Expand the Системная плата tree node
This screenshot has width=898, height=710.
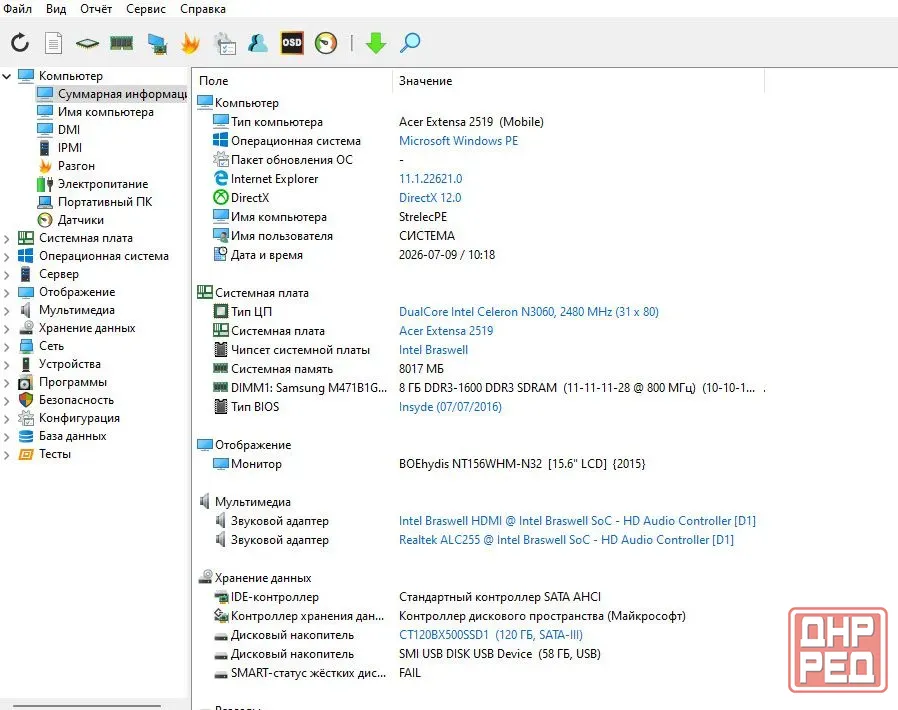click(x=7, y=238)
